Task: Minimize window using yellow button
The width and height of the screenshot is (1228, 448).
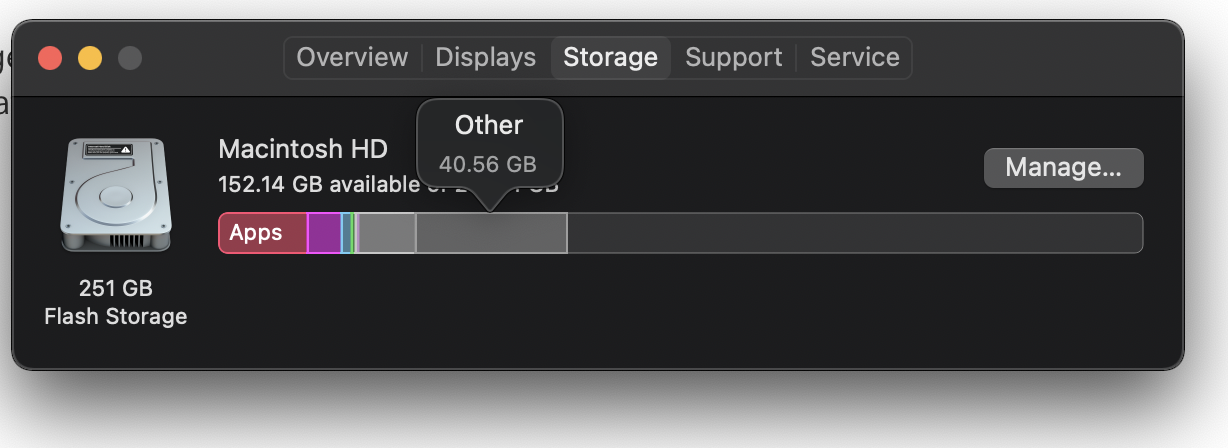Action: [90, 58]
